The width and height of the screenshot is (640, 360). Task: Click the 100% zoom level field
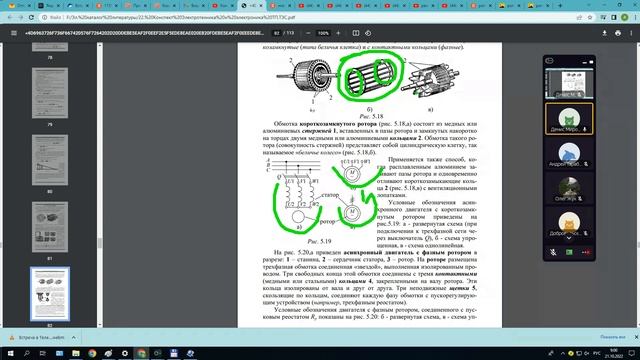323,33
